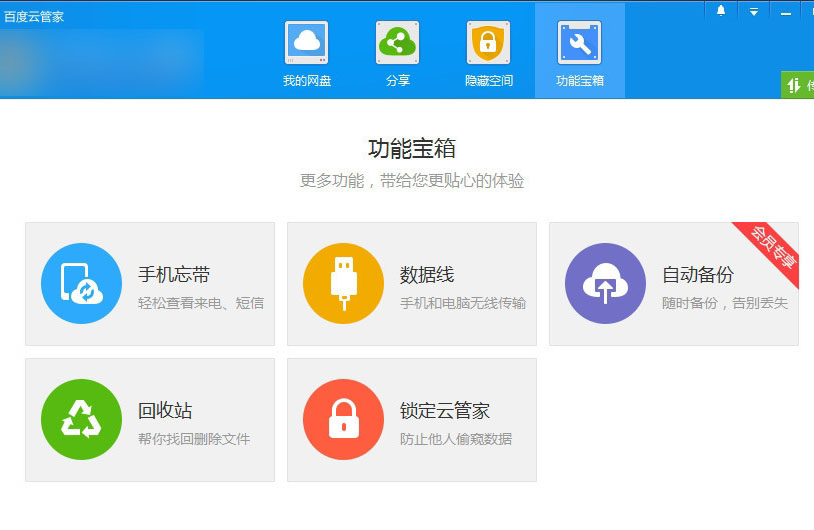Click the yellow 数据线 USB cable icon
The height and width of the screenshot is (530, 814).
point(343,284)
